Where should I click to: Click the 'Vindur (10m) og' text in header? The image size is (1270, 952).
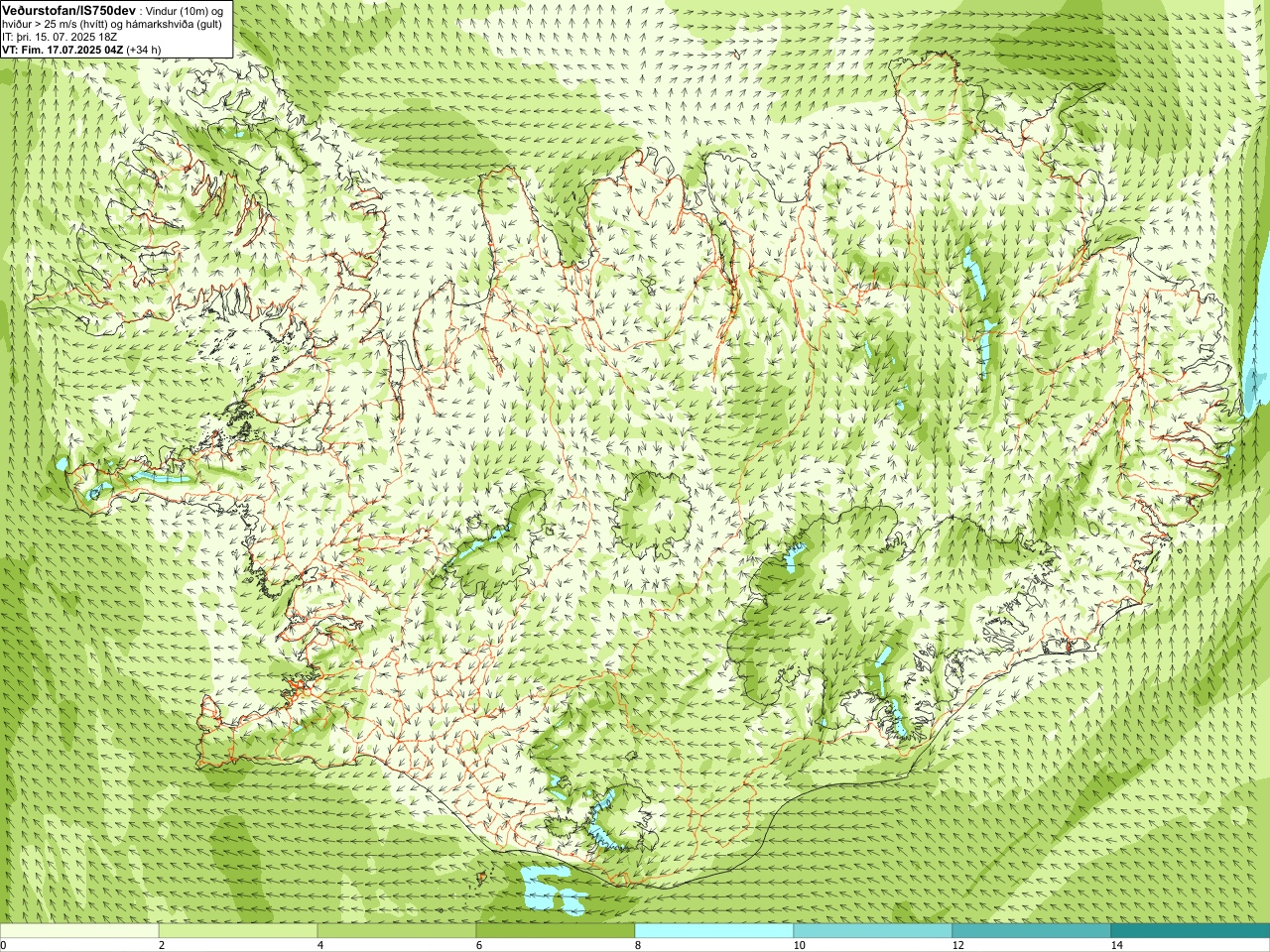pos(185,10)
